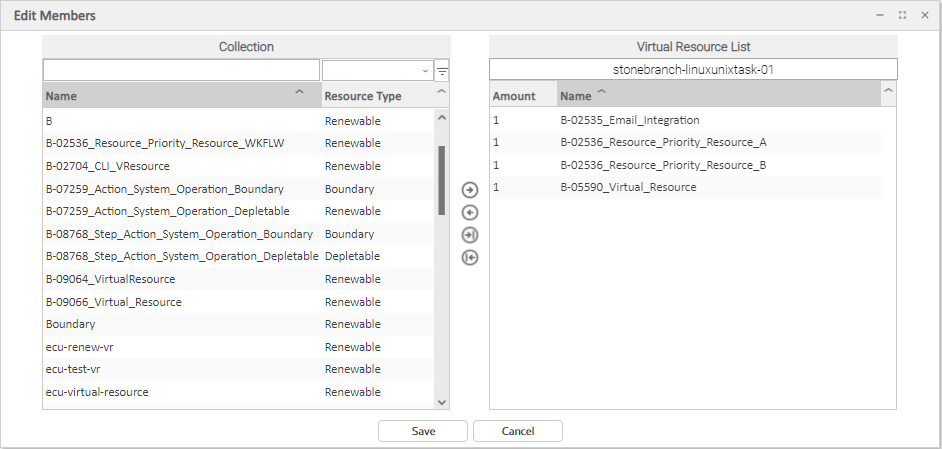Click the Amount column header
The width and height of the screenshot is (942, 449).
click(514, 96)
